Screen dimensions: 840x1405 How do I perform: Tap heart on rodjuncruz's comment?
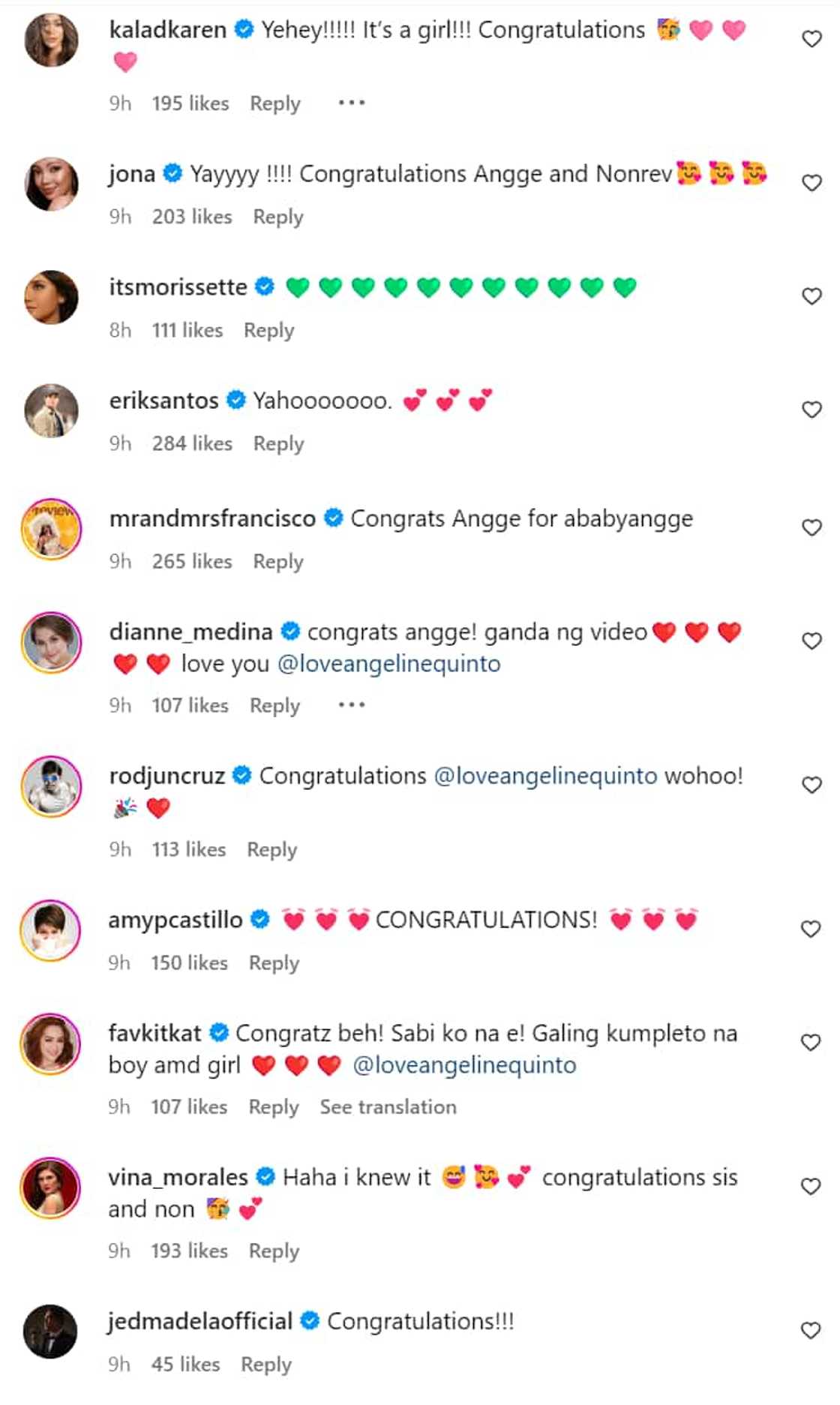(811, 785)
